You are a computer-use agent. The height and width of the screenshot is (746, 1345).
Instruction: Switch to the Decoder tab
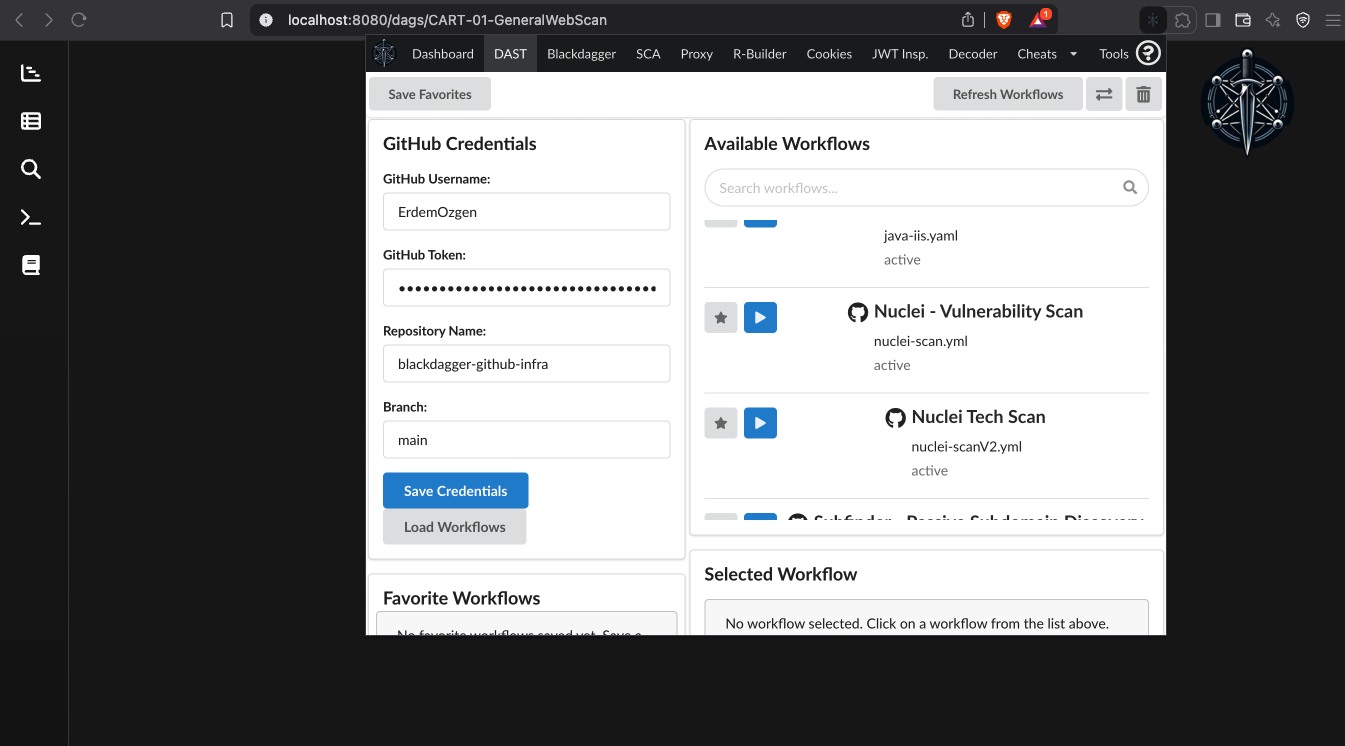coord(973,54)
